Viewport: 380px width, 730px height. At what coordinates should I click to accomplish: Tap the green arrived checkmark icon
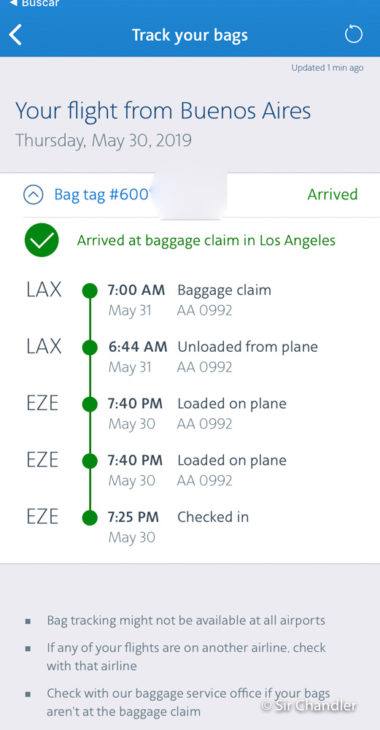(x=42, y=240)
